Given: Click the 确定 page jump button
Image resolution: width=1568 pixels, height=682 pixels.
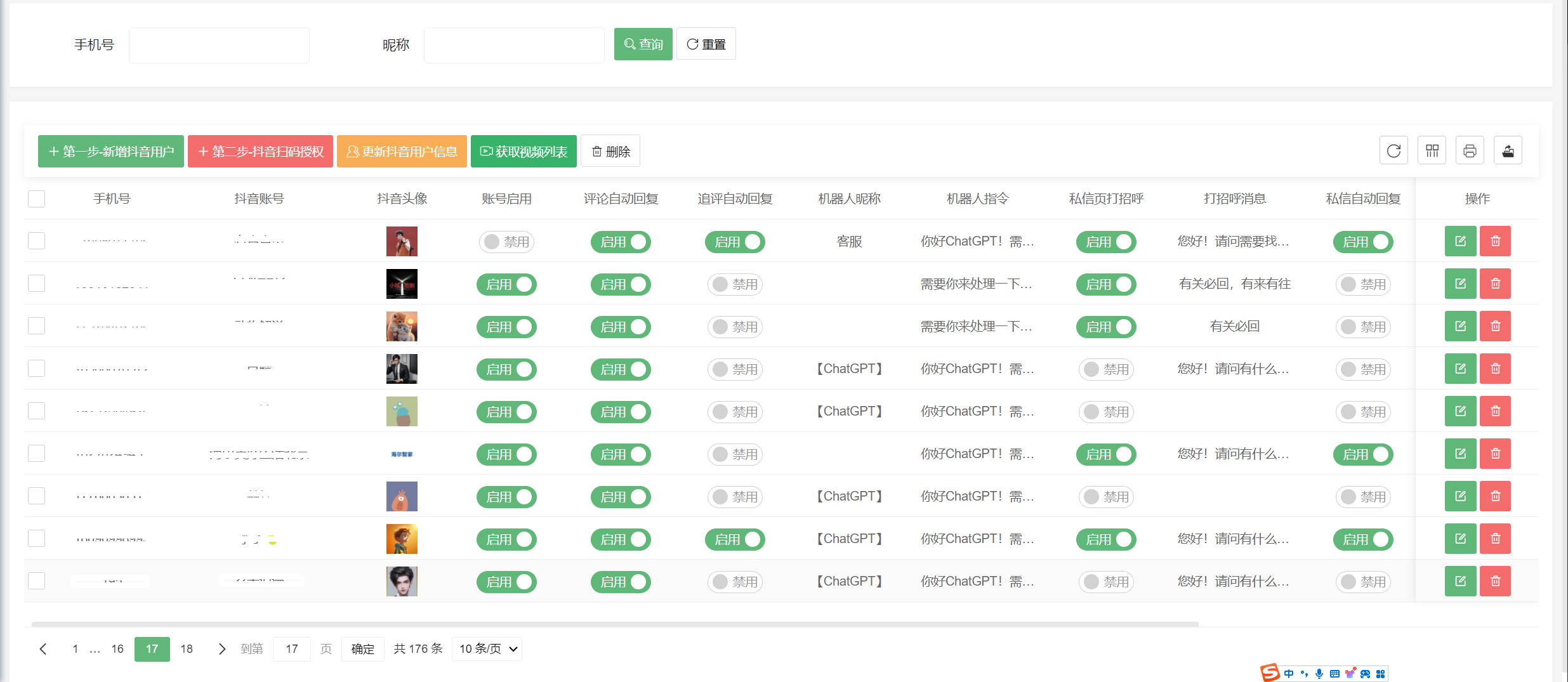Looking at the screenshot, I should pos(363,649).
